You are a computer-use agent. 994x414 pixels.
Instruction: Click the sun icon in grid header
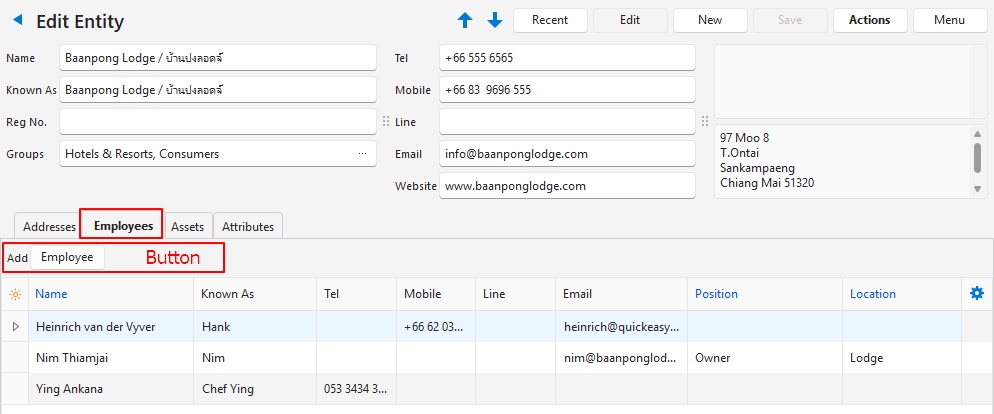[x=15, y=294]
